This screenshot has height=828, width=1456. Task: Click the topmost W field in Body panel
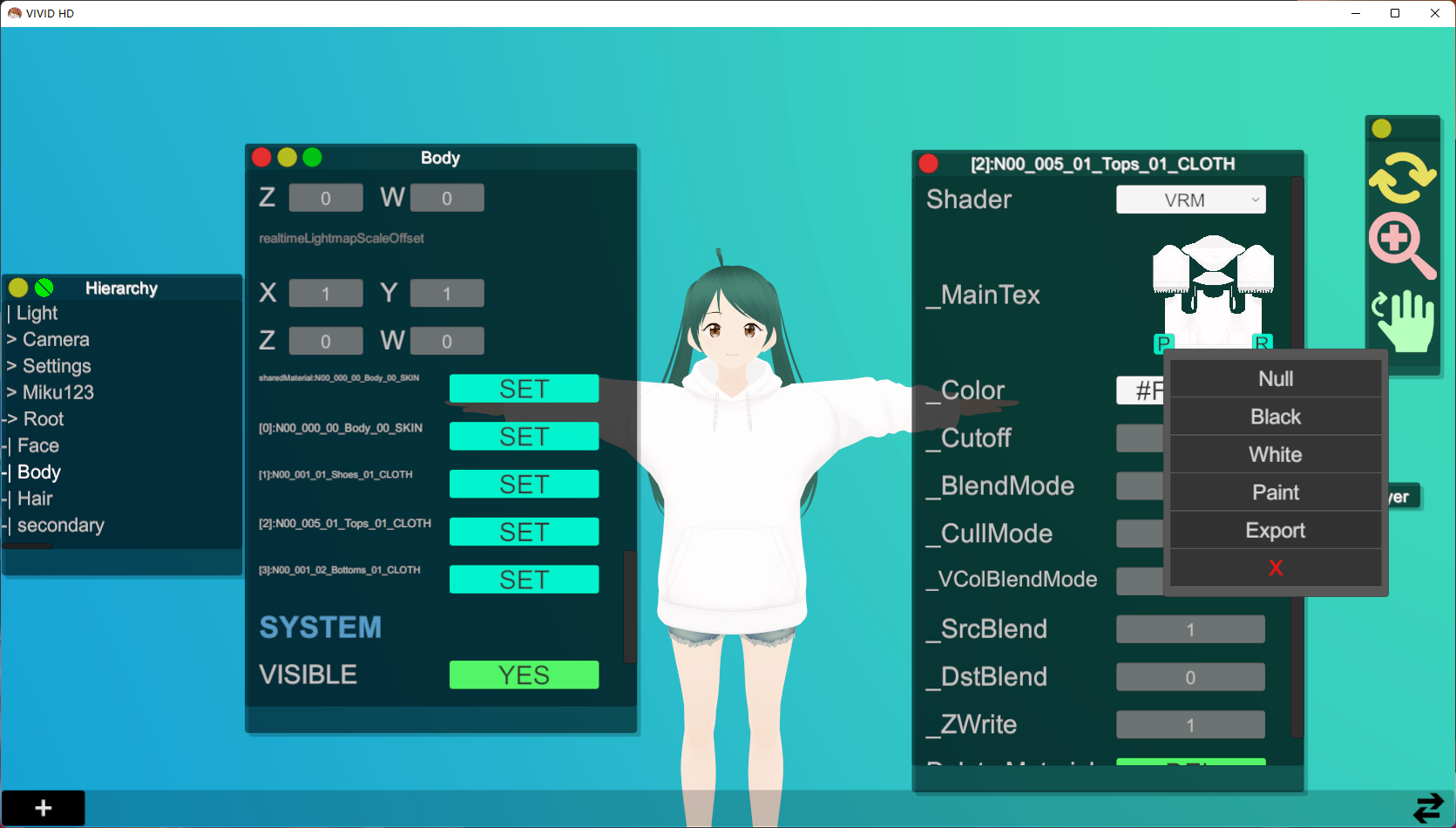[x=447, y=198]
